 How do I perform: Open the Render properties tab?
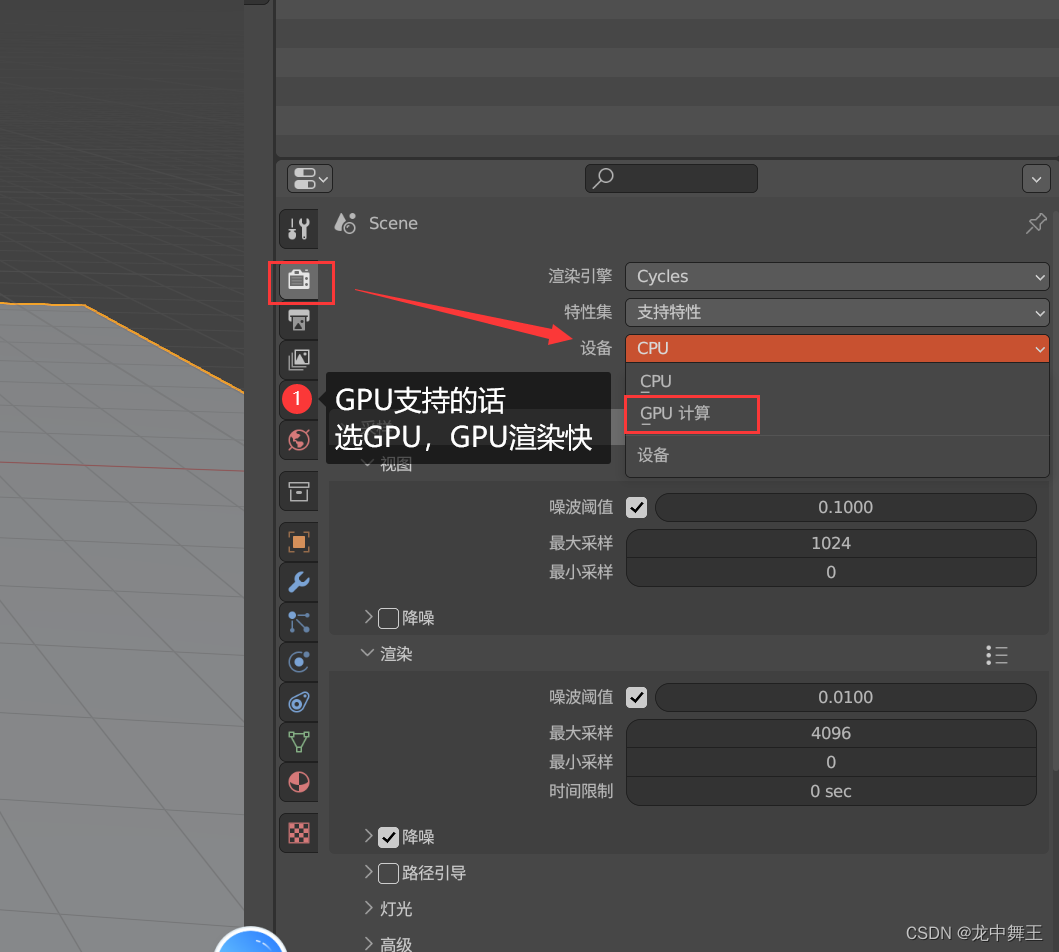click(x=299, y=280)
